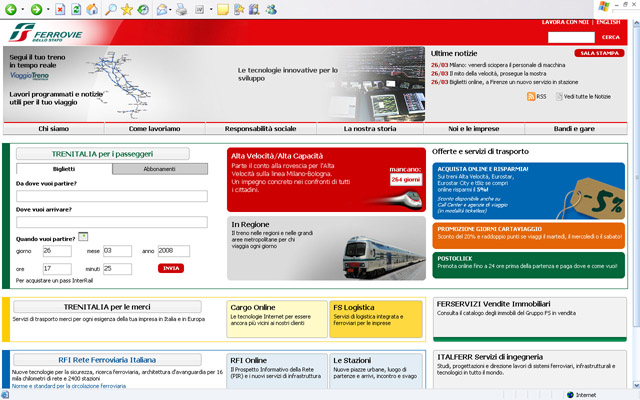The width and height of the screenshot is (640, 400).
Task: Go to browser Home page icon
Action: [92, 9]
